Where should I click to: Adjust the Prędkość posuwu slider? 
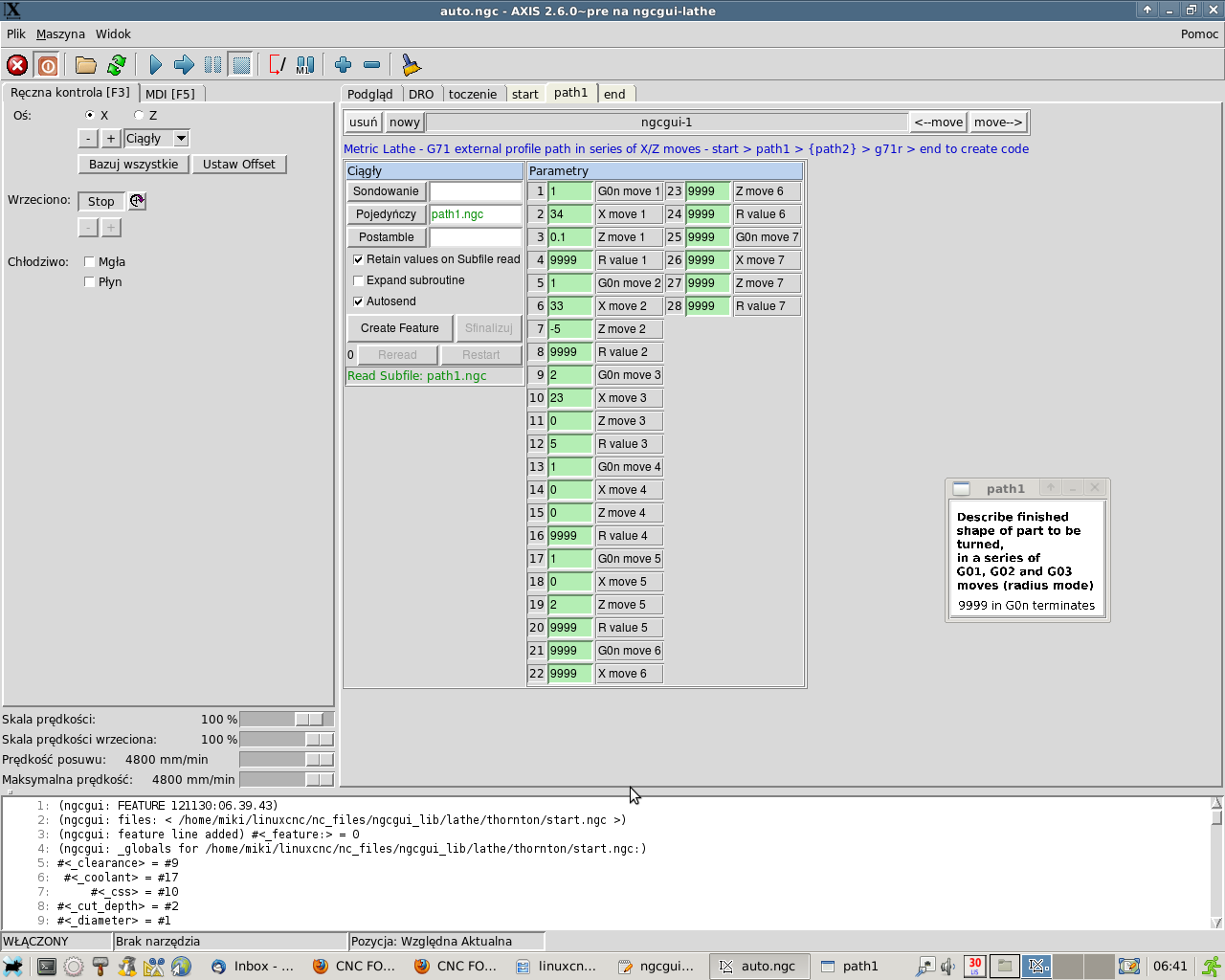(286, 760)
